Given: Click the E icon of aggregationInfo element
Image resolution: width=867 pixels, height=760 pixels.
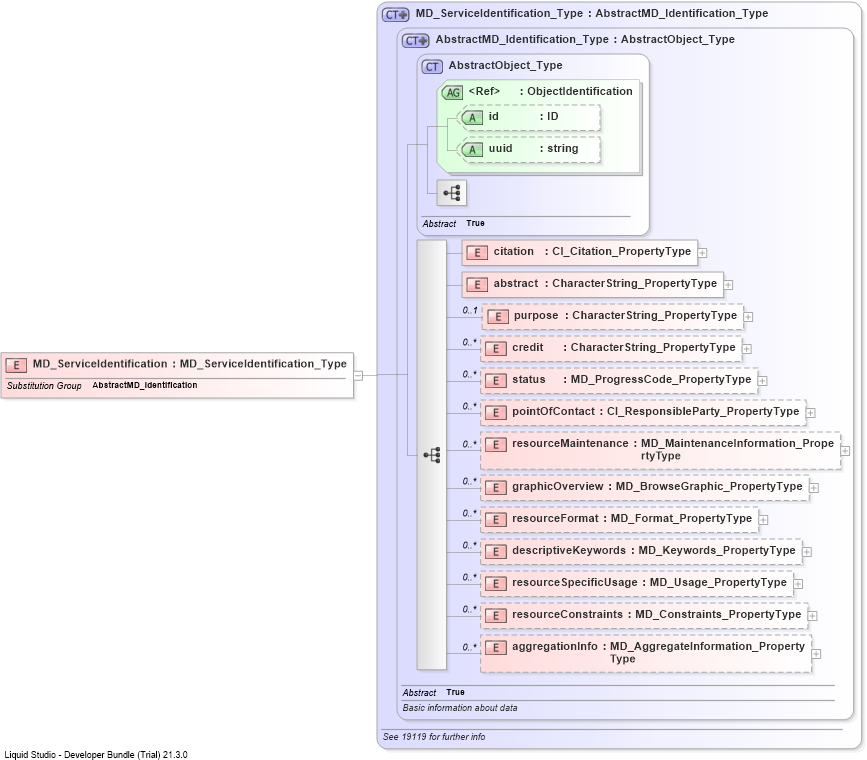Looking at the screenshot, I should (x=496, y=648).
